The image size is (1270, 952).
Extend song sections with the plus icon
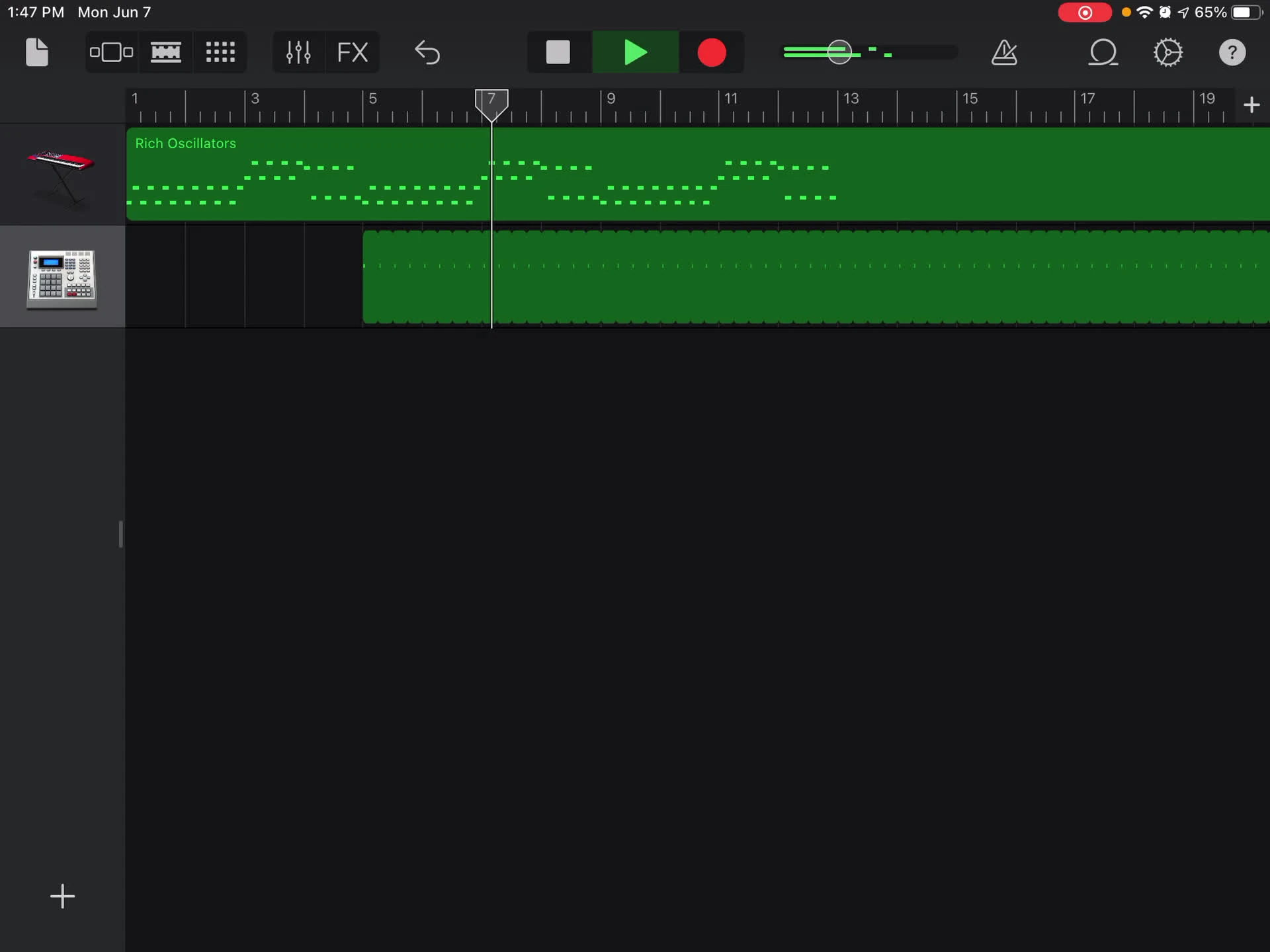click(x=1251, y=104)
